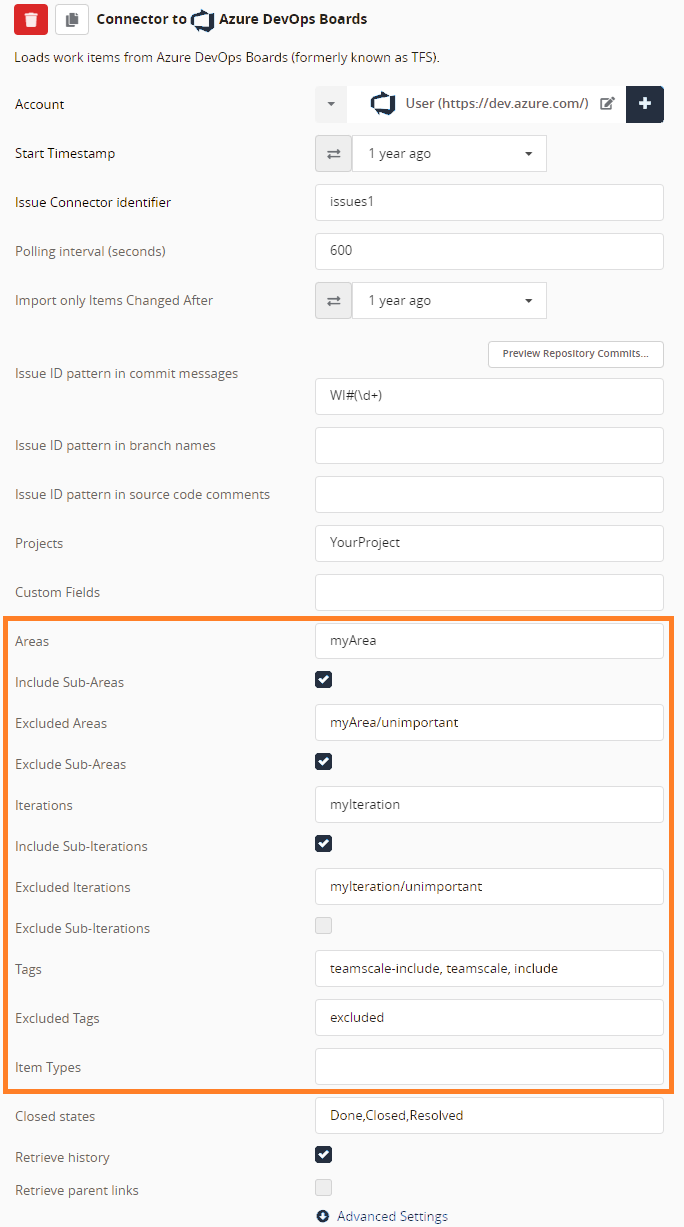Screen dimensions: 684x1227
Task: Click Preview Repository Commits button
Action: (x=576, y=354)
